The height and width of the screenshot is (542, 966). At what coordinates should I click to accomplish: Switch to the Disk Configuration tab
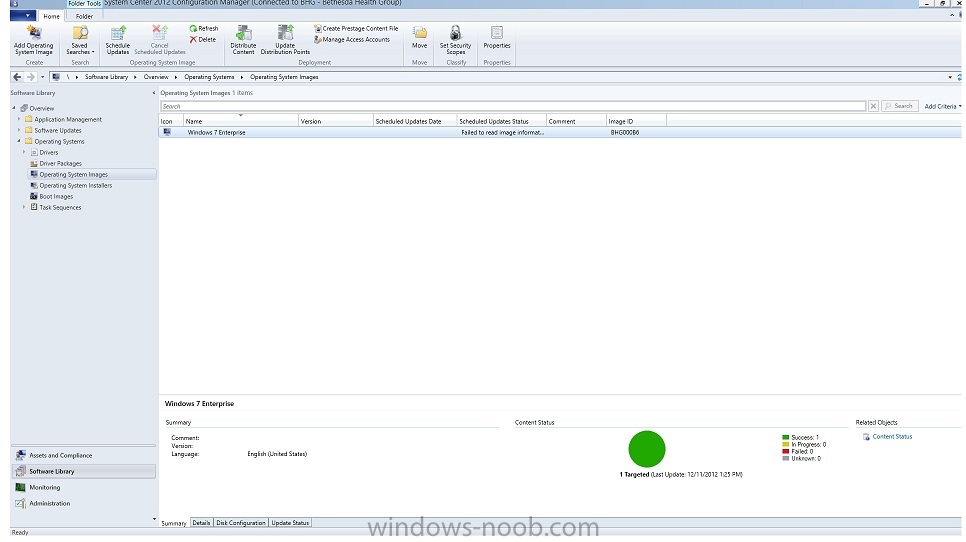coord(240,522)
